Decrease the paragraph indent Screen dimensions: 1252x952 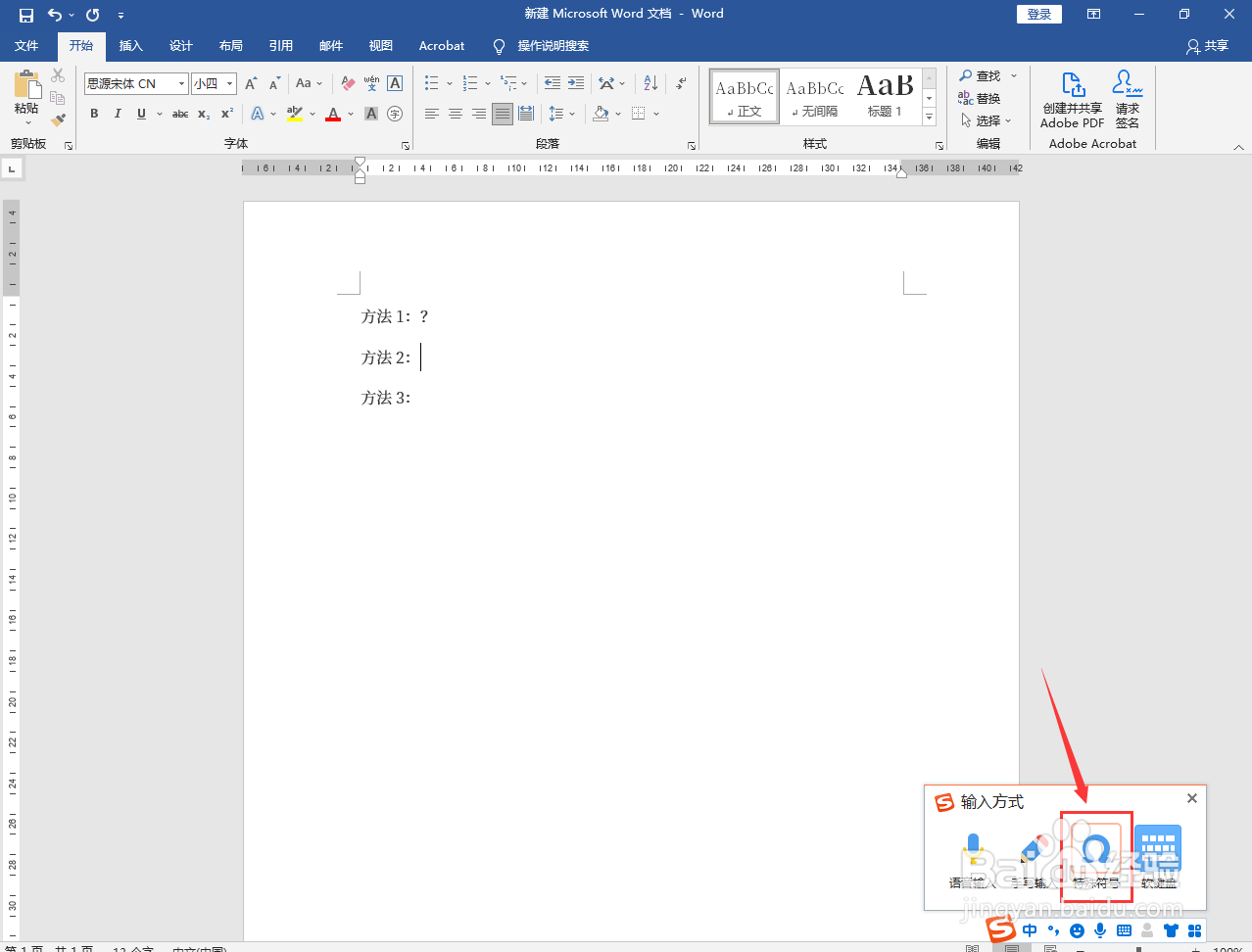(x=553, y=83)
